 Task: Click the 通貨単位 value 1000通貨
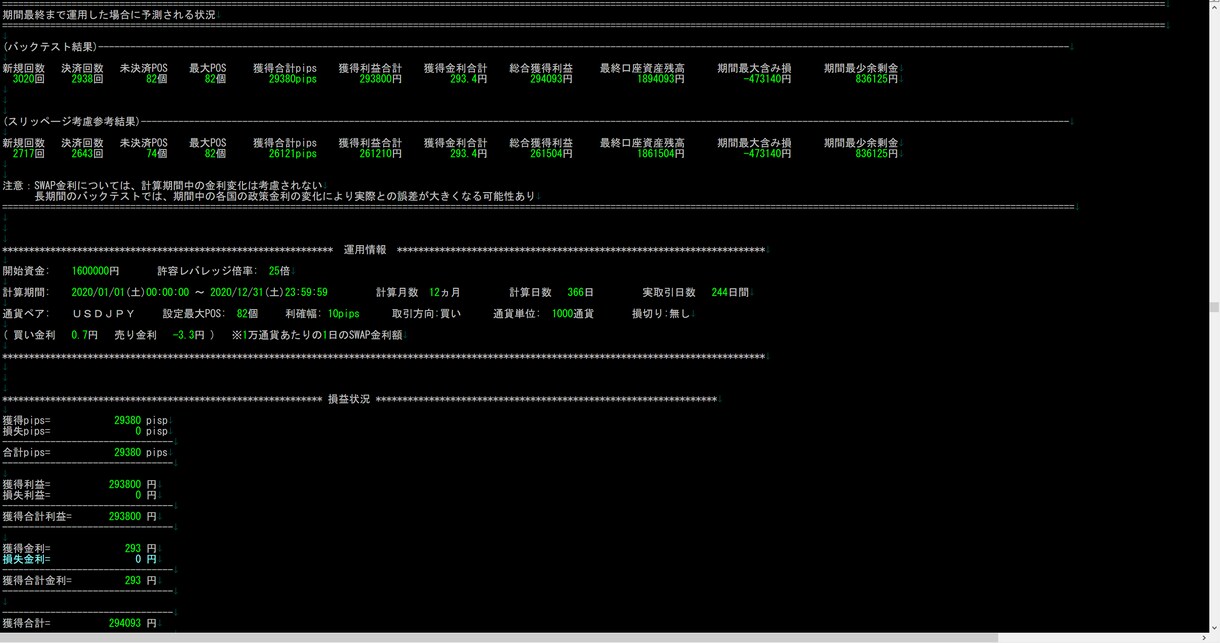point(572,314)
